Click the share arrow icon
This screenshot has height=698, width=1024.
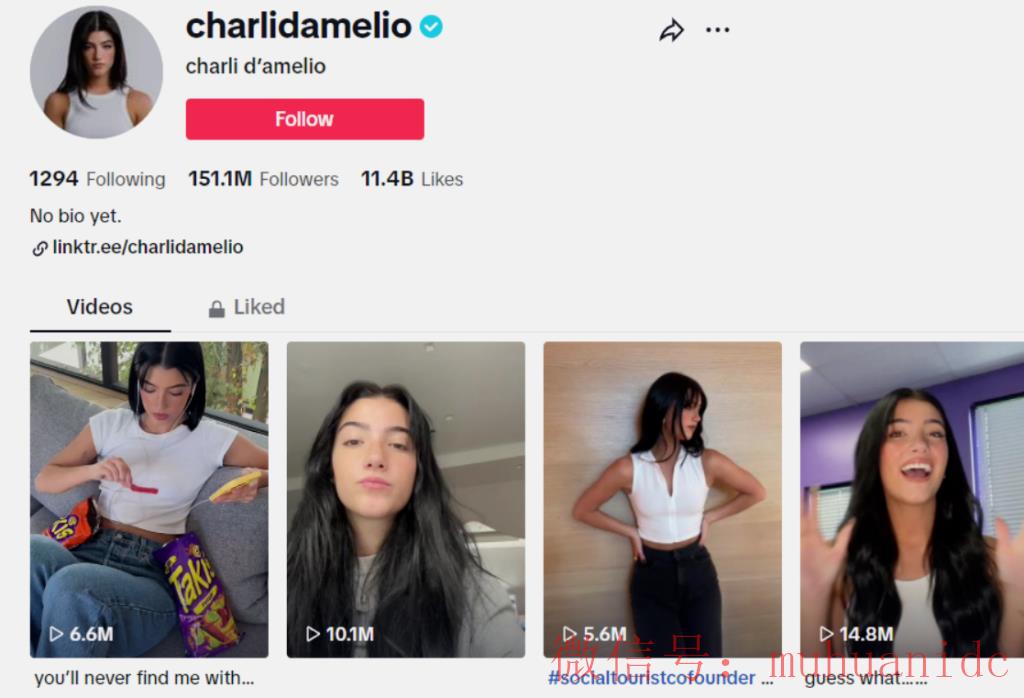tap(671, 30)
